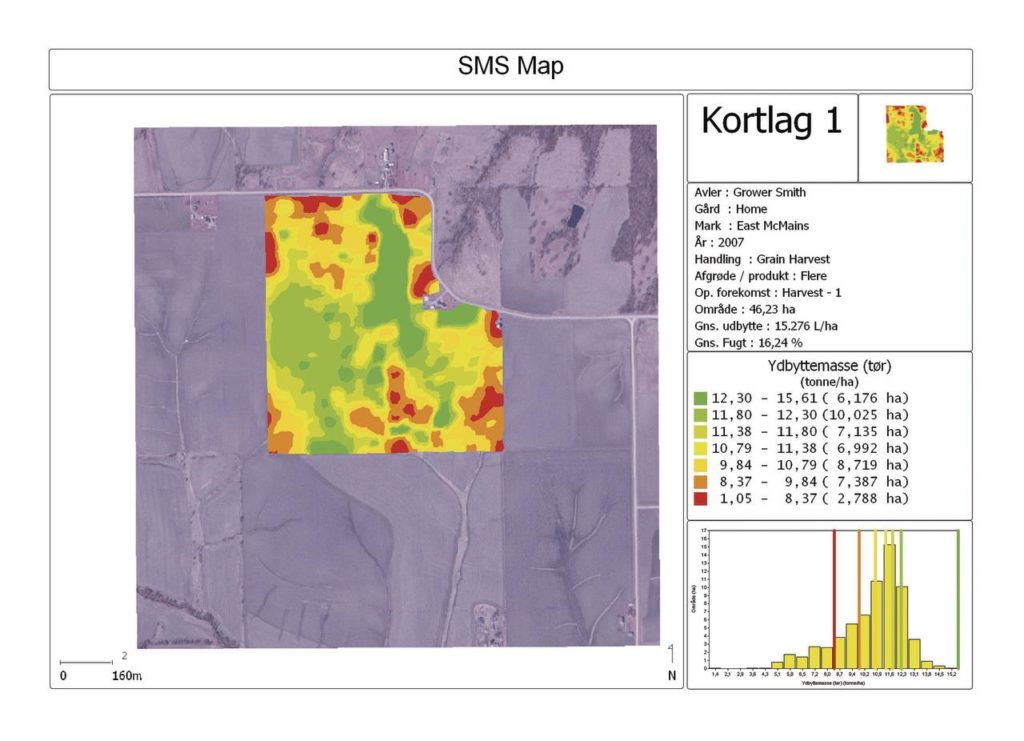Click the Ydbyttemasse (tør) legend title
Image resolution: width=1024 pixels, height=741 pixels.
point(829,366)
